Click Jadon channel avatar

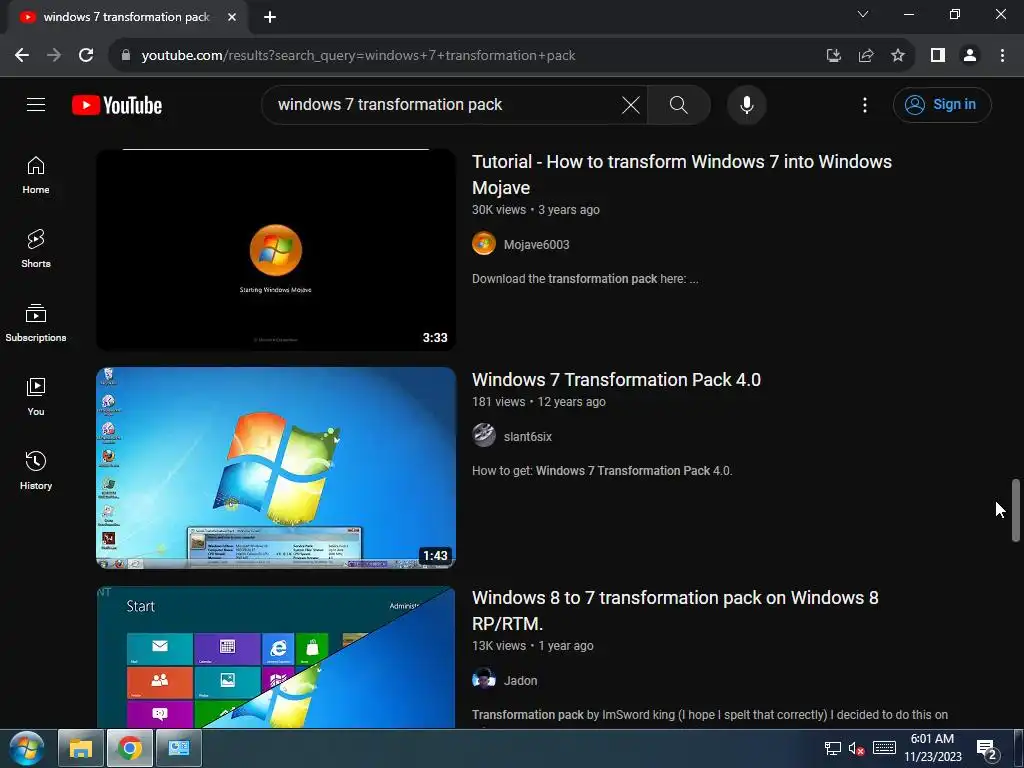484,680
